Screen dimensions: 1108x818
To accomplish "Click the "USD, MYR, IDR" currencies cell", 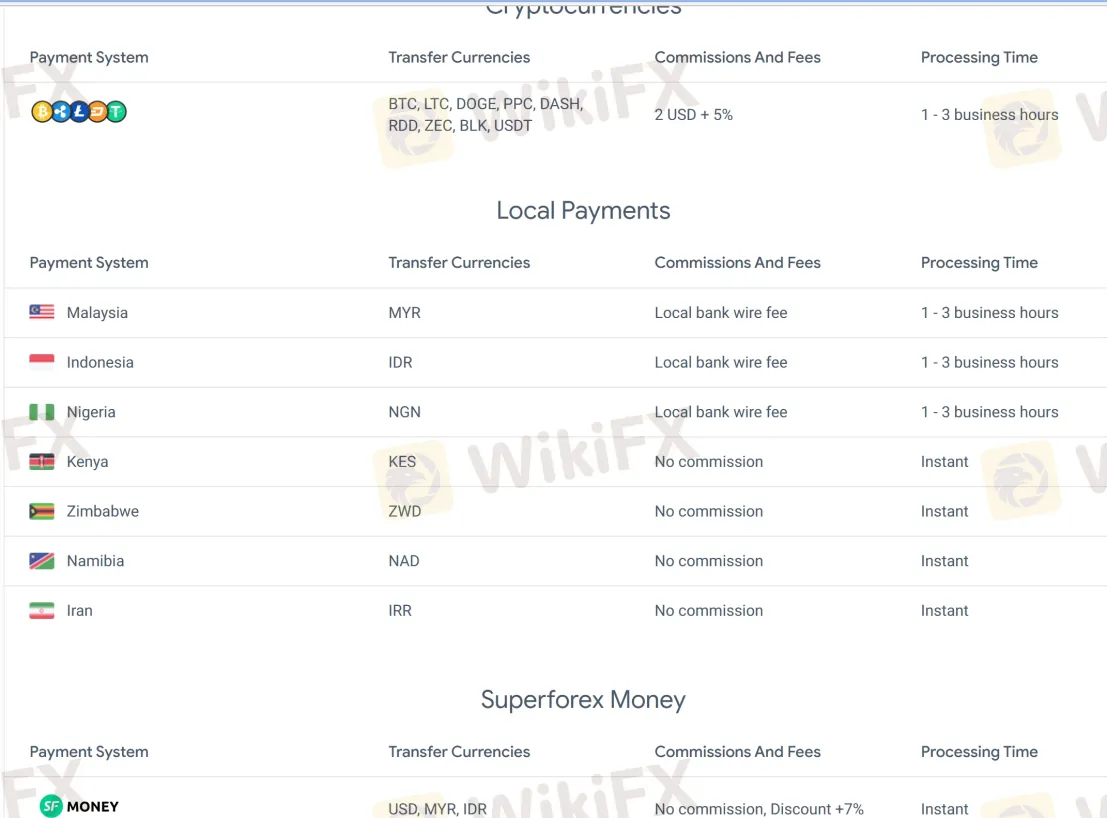I will [437, 809].
